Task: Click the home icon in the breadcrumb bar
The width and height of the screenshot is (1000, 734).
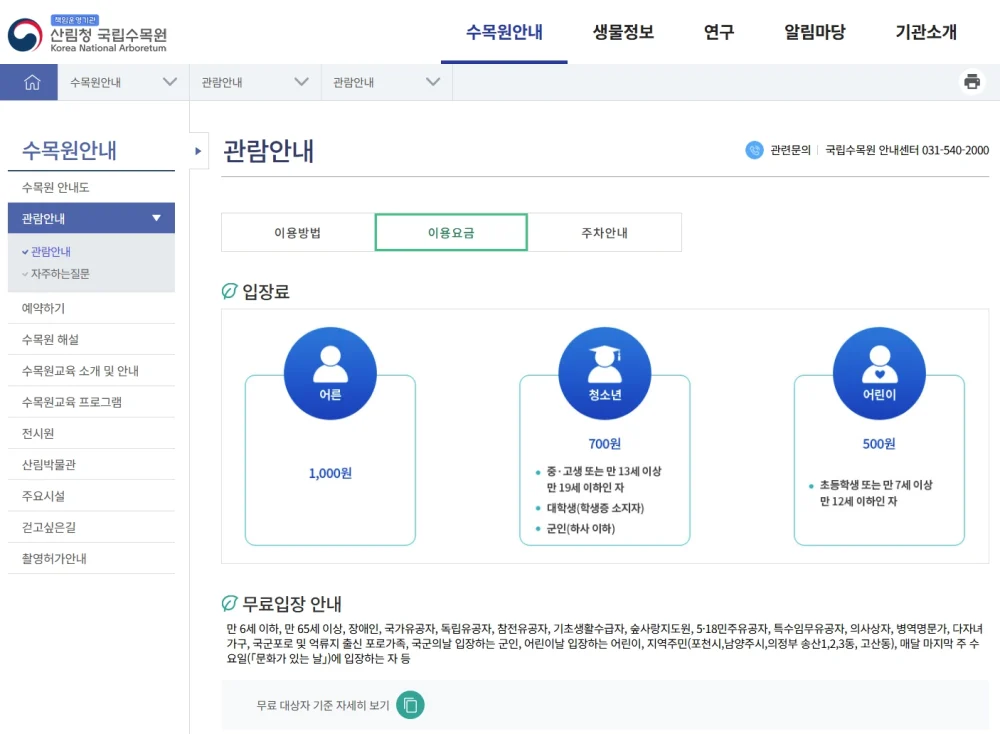Action: click(x=29, y=82)
